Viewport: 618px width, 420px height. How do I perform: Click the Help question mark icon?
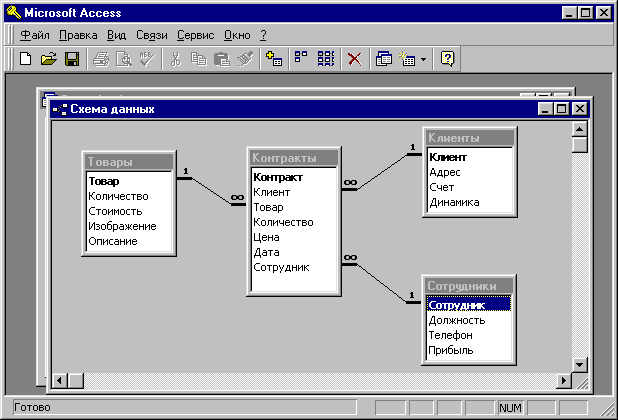447,59
